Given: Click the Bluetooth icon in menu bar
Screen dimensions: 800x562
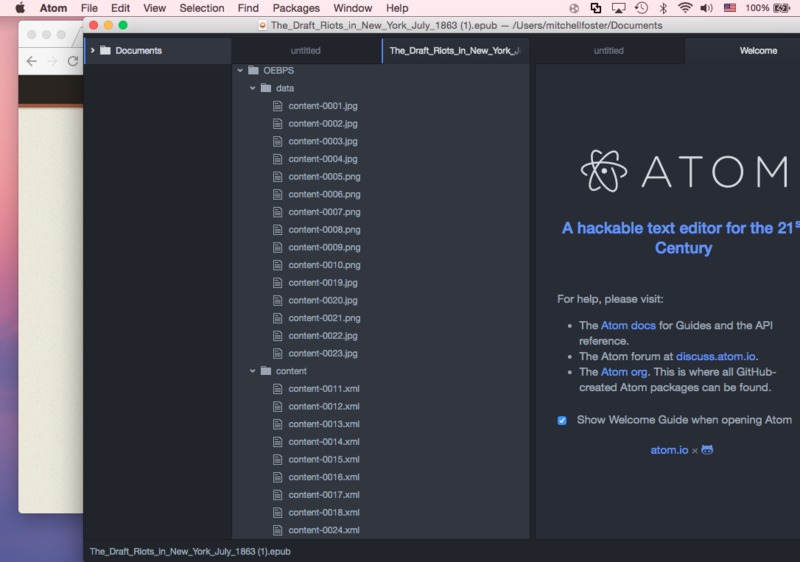Looking at the screenshot, I should (663, 8).
